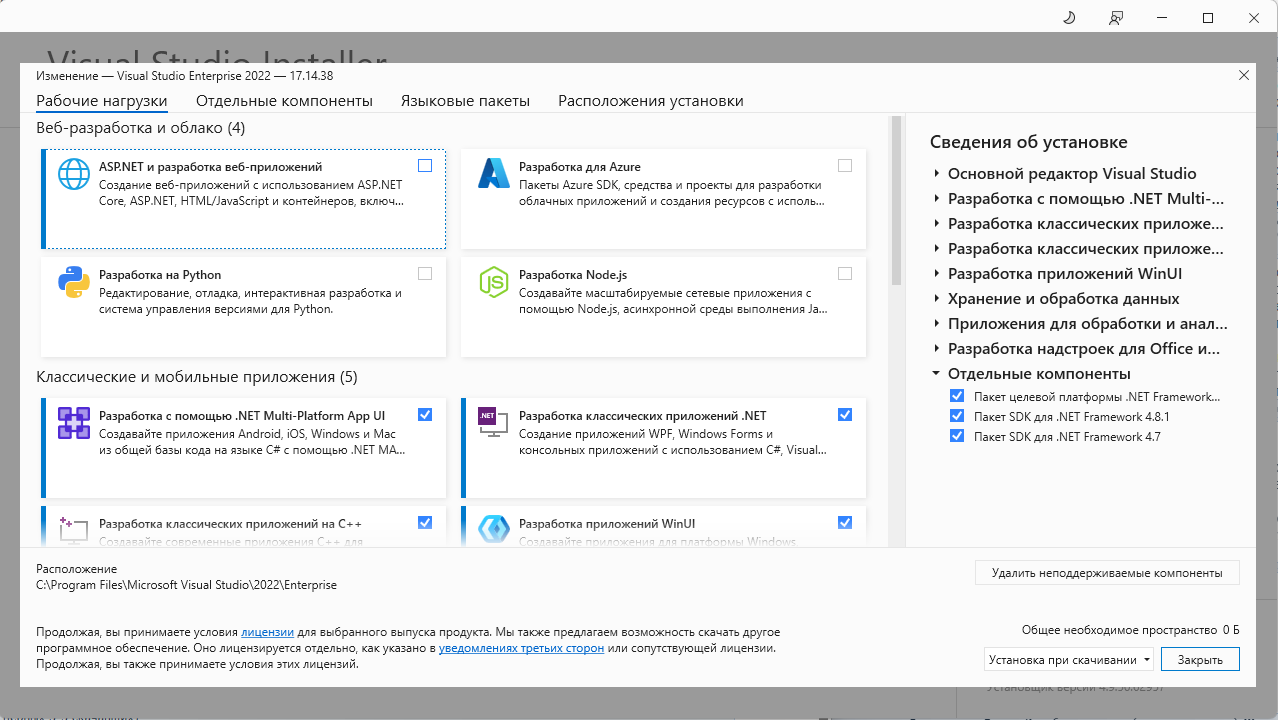Switch to the 'Рабочие нагрузки' tab
Screen dimensions: 1278x720
pyautogui.click(x=101, y=101)
